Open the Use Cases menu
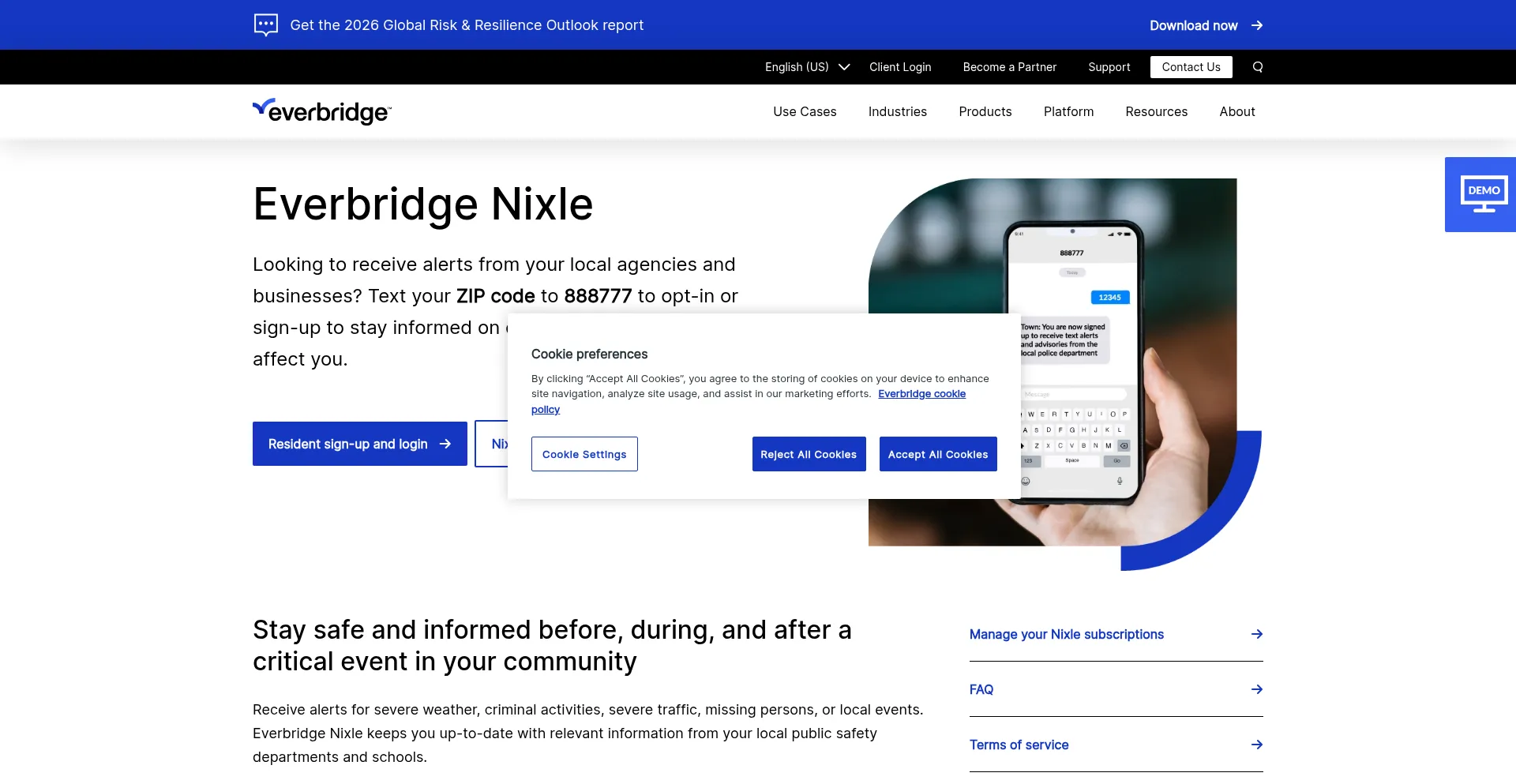The width and height of the screenshot is (1516, 784). click(805, 111)
